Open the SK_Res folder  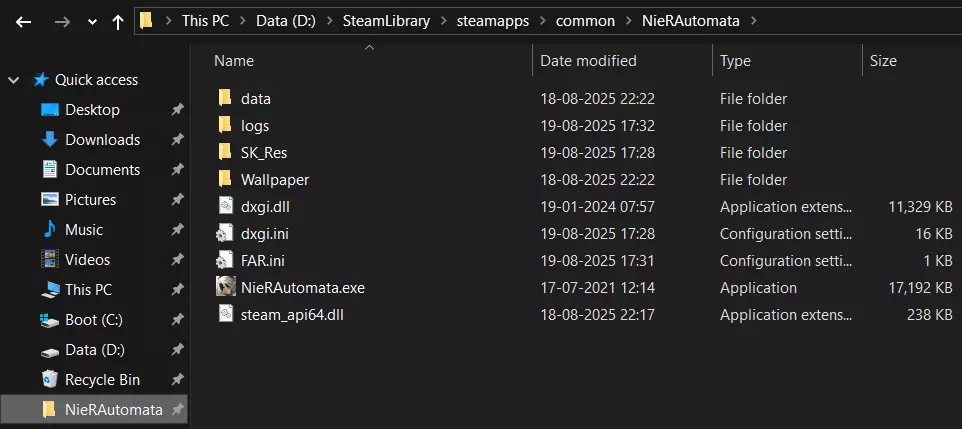(265, 153)
